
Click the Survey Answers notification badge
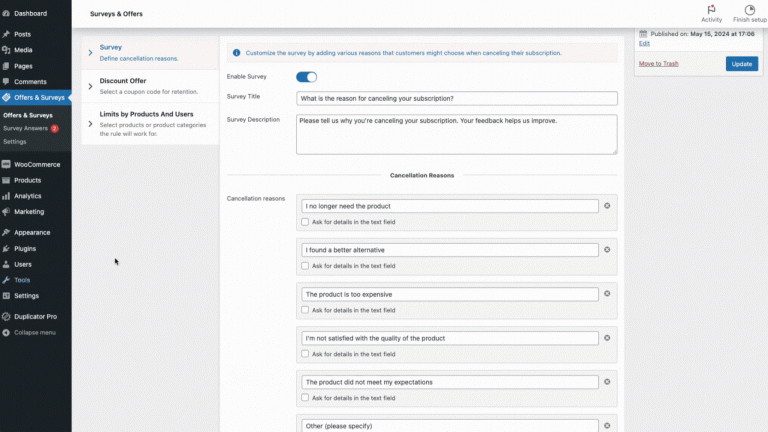point(54,128)
